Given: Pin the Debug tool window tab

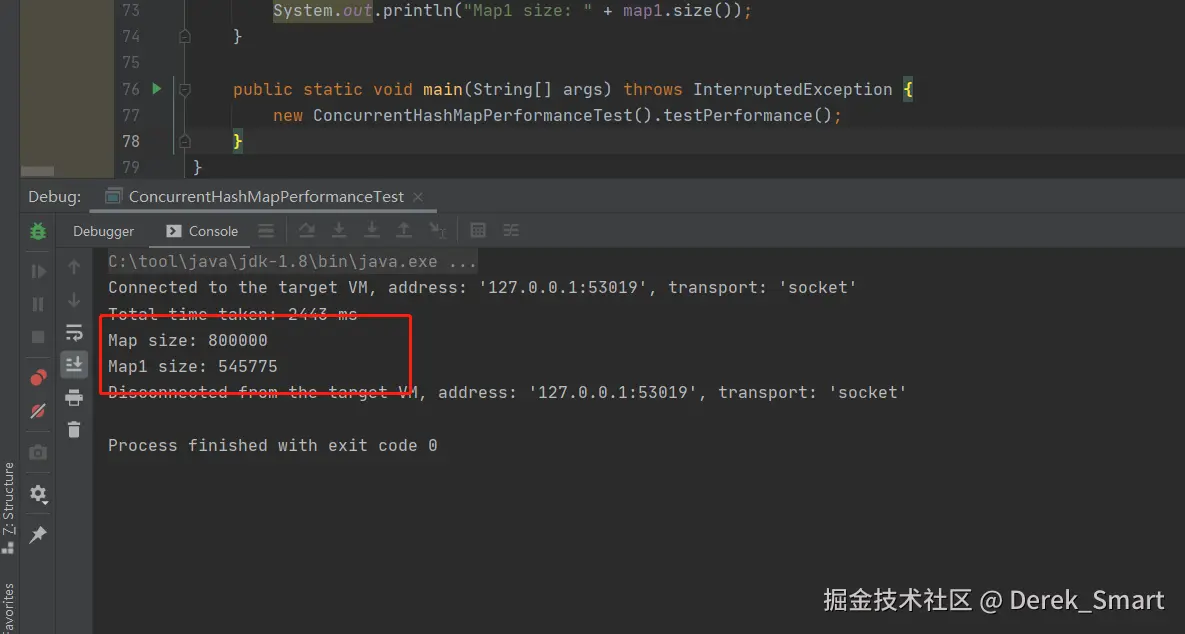Looking at the screenshot, I should coord(37,535).
